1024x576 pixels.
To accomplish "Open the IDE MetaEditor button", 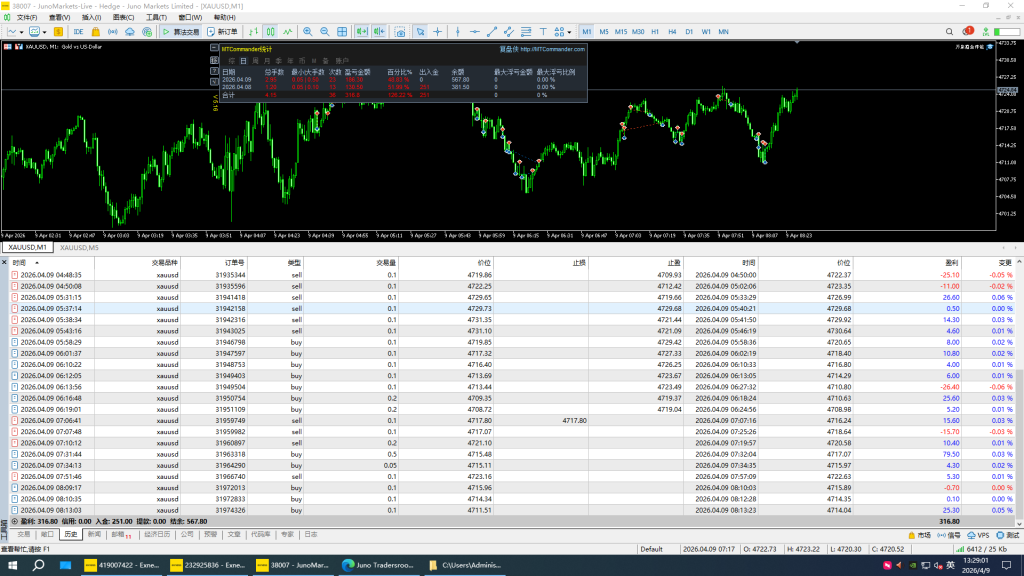I will pos(78,32).
